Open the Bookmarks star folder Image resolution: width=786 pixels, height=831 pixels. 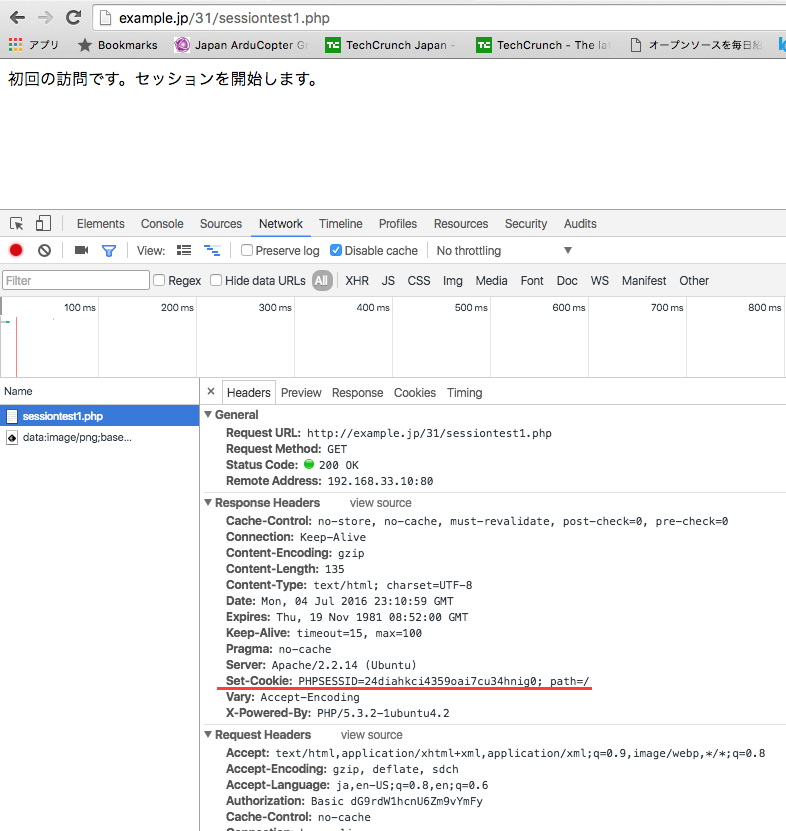[x=118, y=45]
